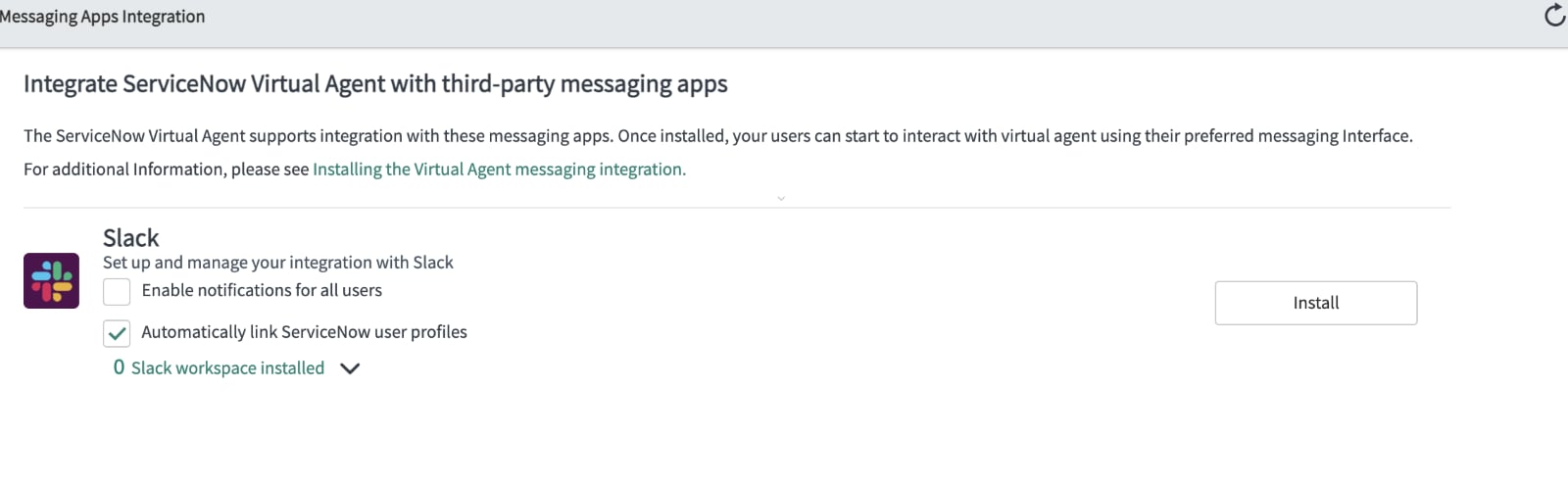Collapse the description using the small chevron
This screenshot has width=1568, height=486.
781,198
